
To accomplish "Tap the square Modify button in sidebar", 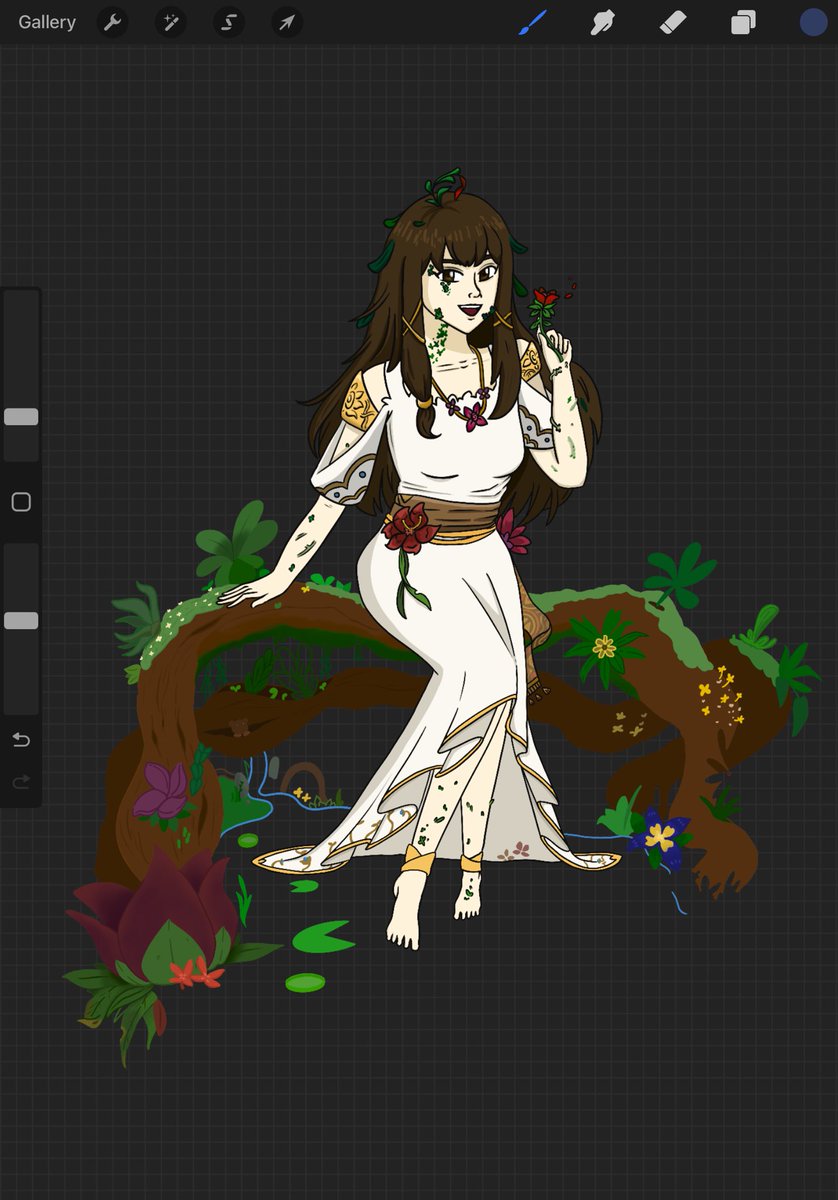I will point(21,502).
